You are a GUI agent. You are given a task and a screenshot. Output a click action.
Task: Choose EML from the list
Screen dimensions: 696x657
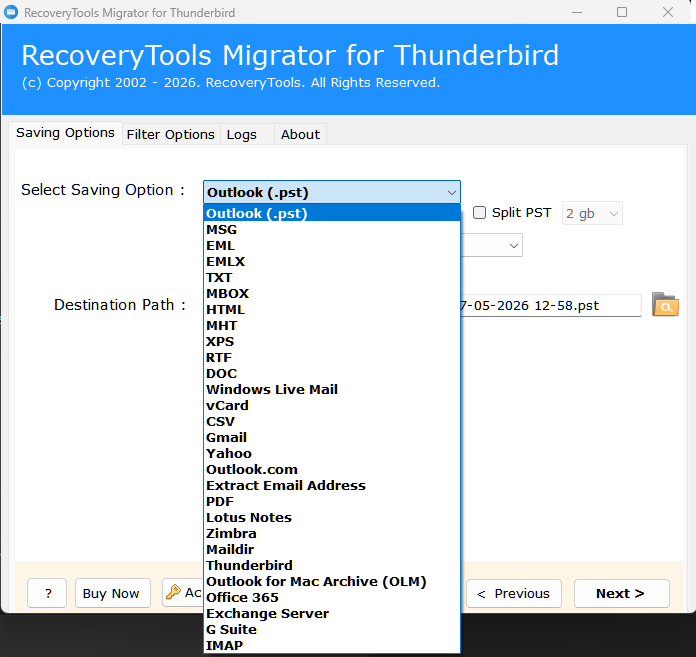click(332, 245)
